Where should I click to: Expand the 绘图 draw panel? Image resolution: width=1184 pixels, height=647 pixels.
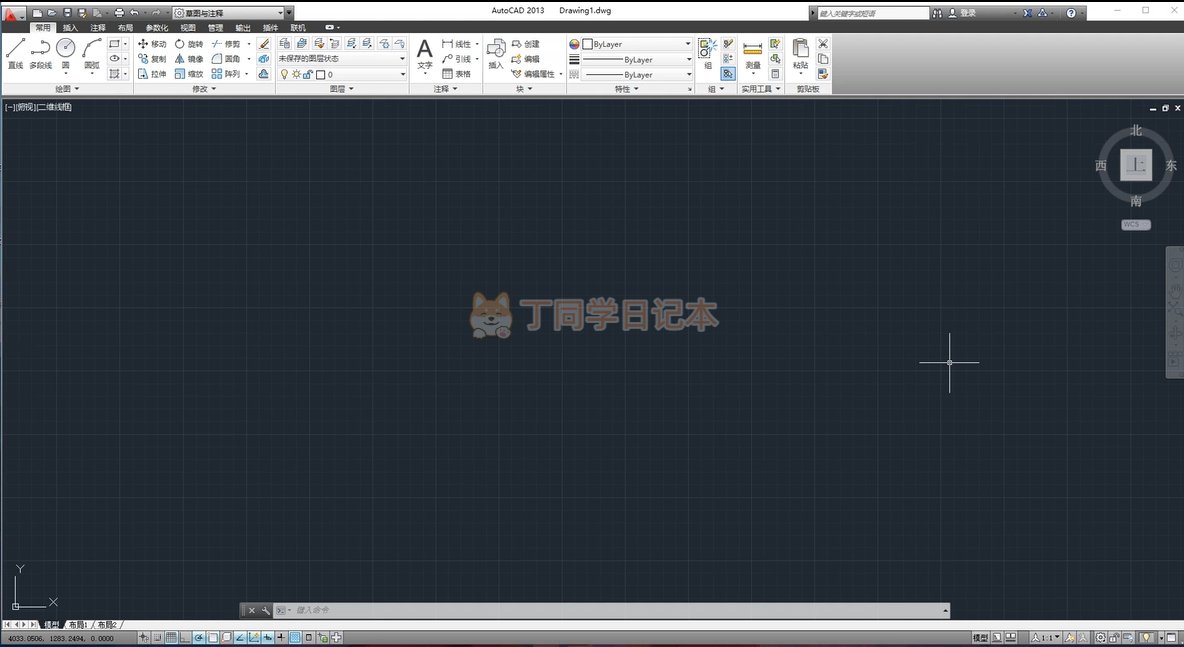pyautogui.click(x=66, y=89)
